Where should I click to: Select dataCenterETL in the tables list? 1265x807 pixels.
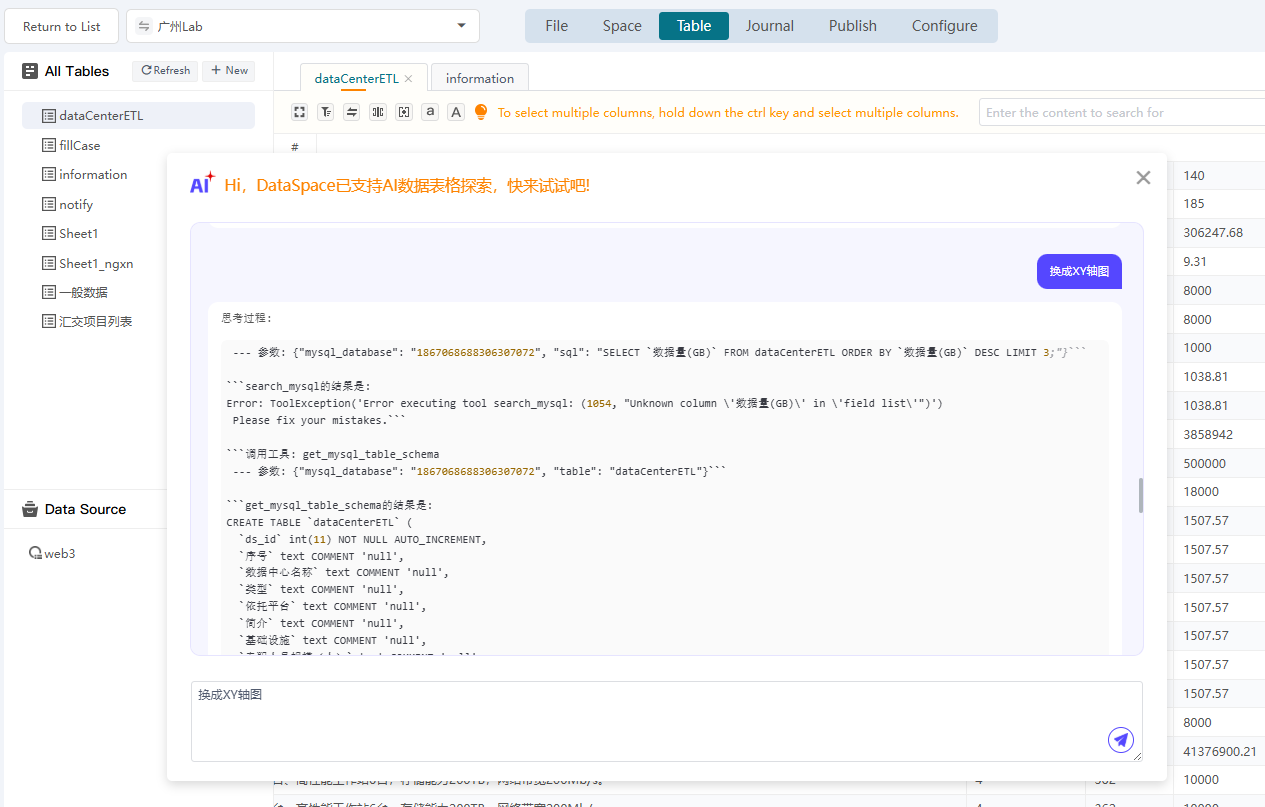coord(138,116)
